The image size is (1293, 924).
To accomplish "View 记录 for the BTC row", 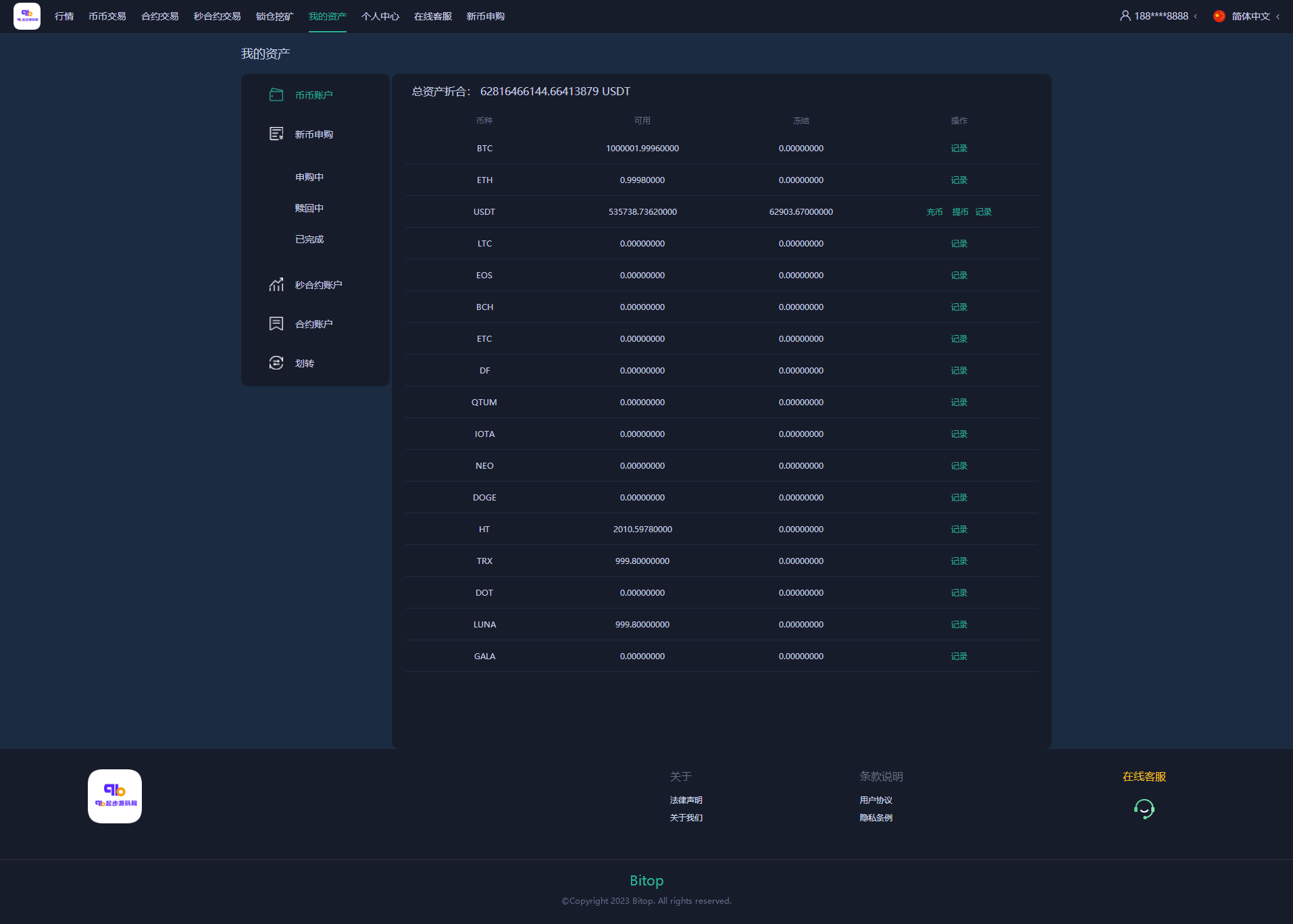I will pyautogui.click(x=959, y=149).
